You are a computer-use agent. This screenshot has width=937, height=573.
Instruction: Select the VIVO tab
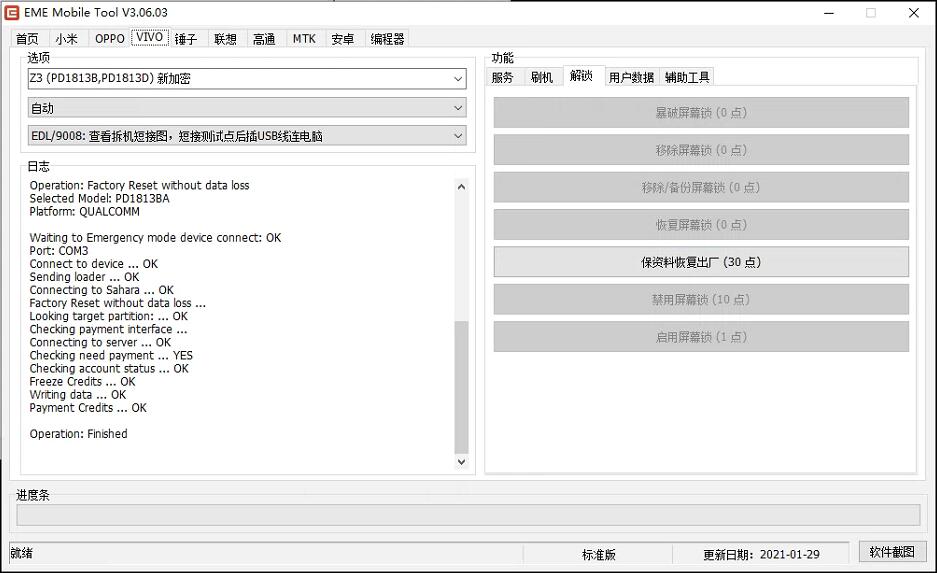pyautogui.click(x=149, y=37)
